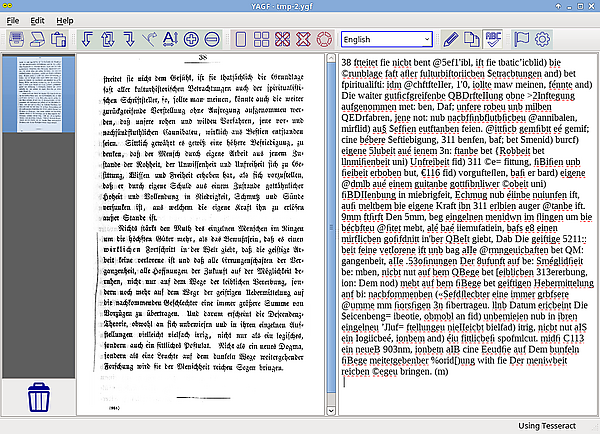Open settings with the gear icon
The width and height of the screenshot is (600, 434).
(544, 40)
